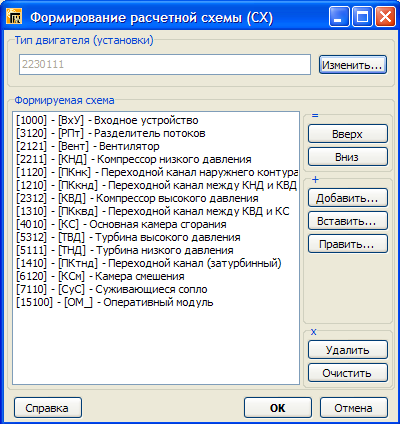Select row [1310] Переходной канал между КВД и КС
The width and height of the screenshot is (400, 424).
point(156,211)
